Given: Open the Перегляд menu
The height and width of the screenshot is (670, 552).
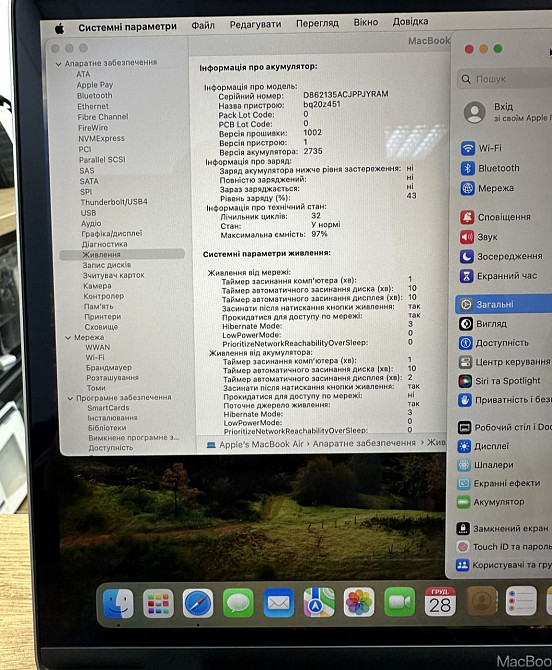Looking at the screenshot, I should click(x=317, y=23).
